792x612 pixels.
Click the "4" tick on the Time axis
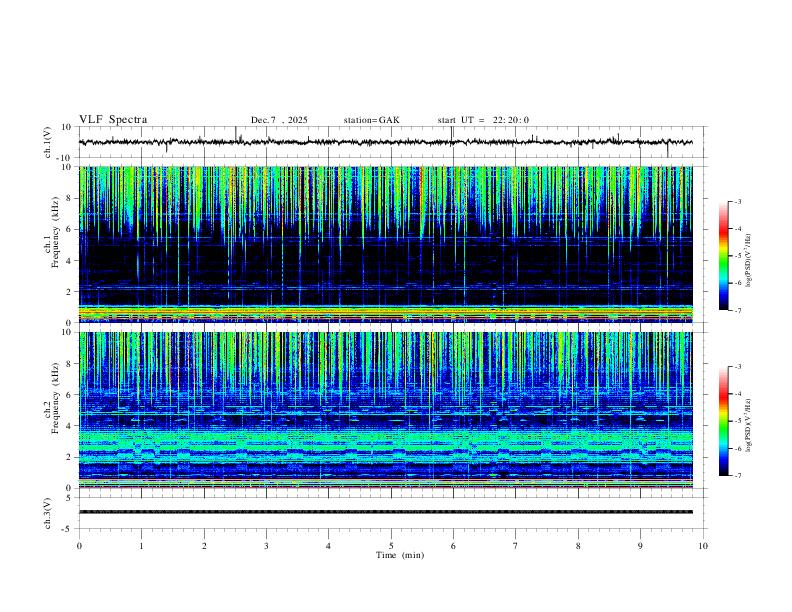(x=328, y=546)
